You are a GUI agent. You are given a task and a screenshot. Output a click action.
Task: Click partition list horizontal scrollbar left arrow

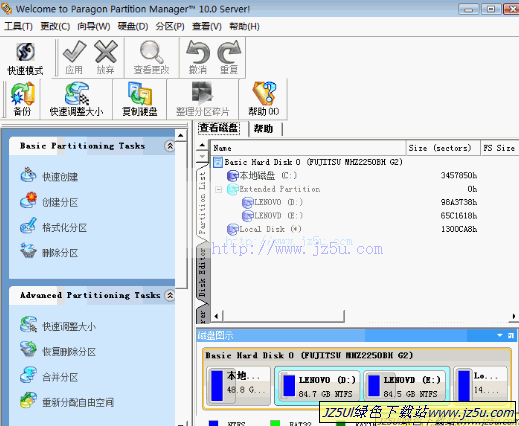[216, 316]
